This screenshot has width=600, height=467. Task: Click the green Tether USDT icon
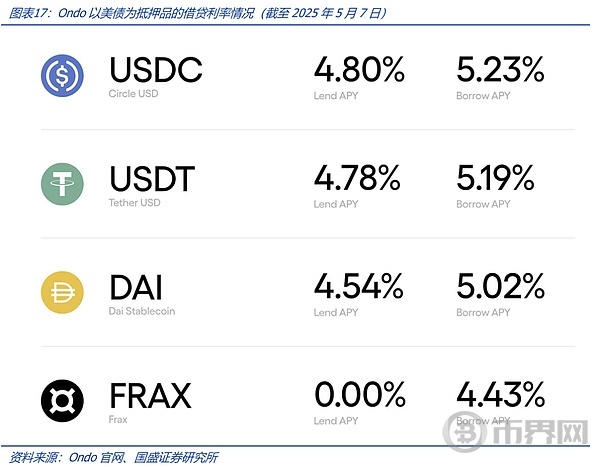pos(62,184)
